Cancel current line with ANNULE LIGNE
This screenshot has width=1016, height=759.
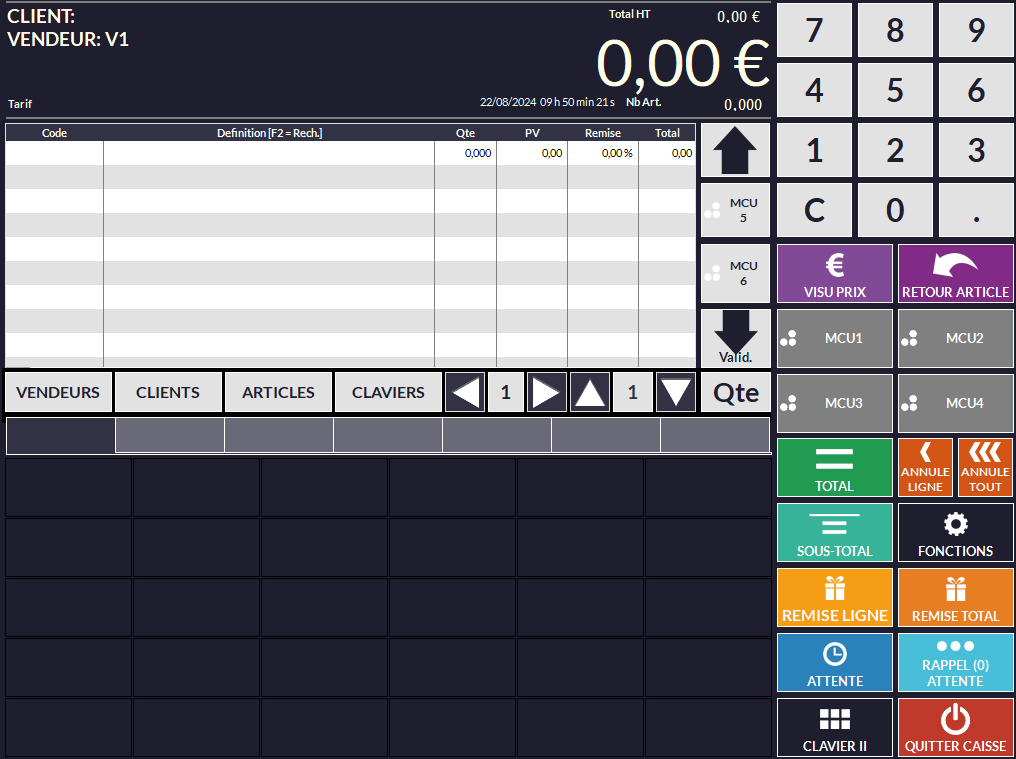pyautogui.click(x=925, y=468)
